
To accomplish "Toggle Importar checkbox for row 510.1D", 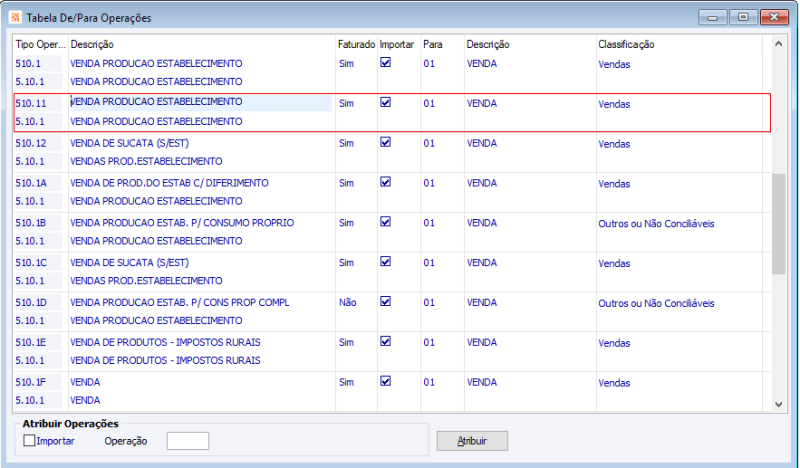I will [386, 301].
